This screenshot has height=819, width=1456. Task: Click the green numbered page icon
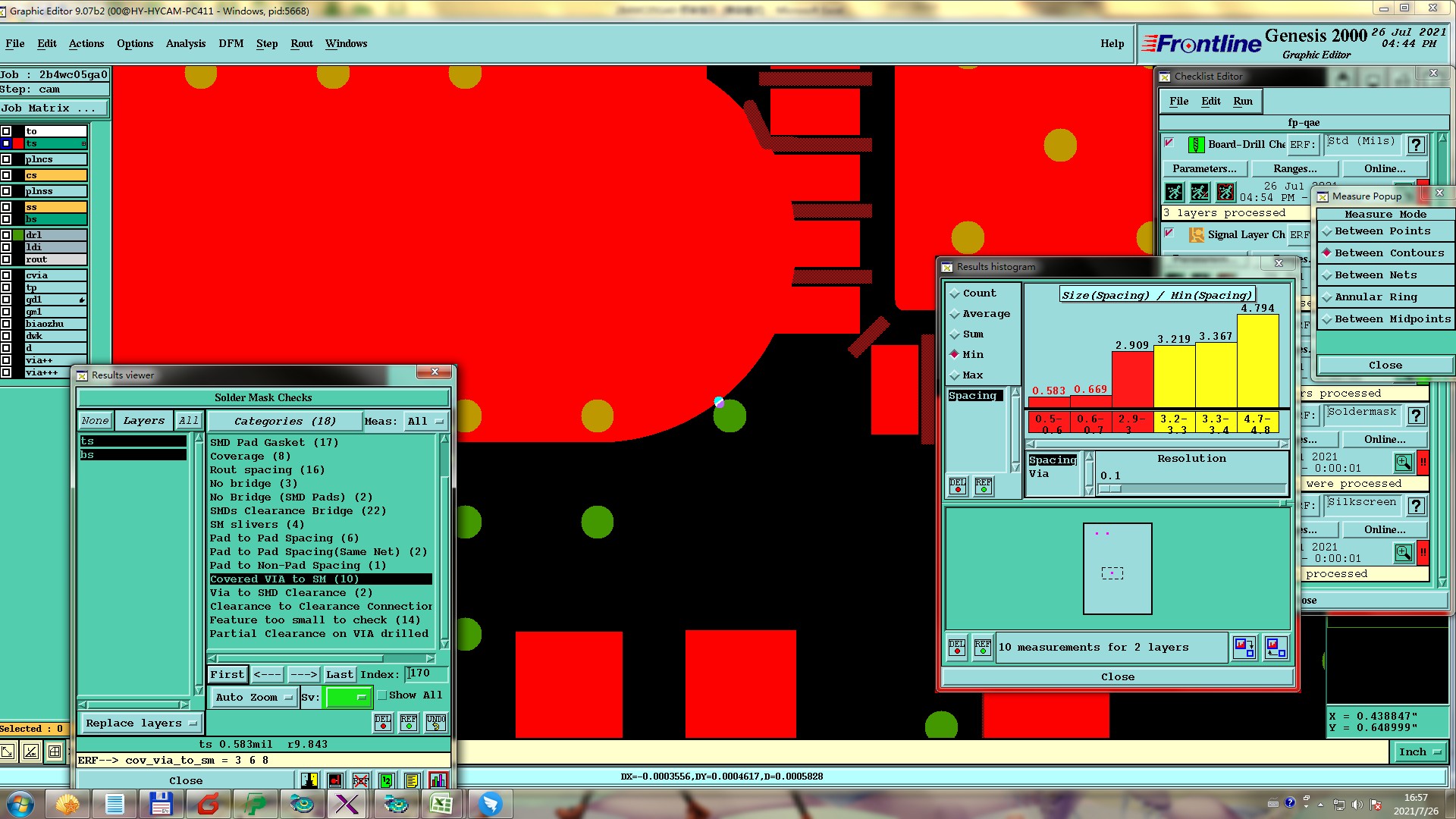coord(387,780)
